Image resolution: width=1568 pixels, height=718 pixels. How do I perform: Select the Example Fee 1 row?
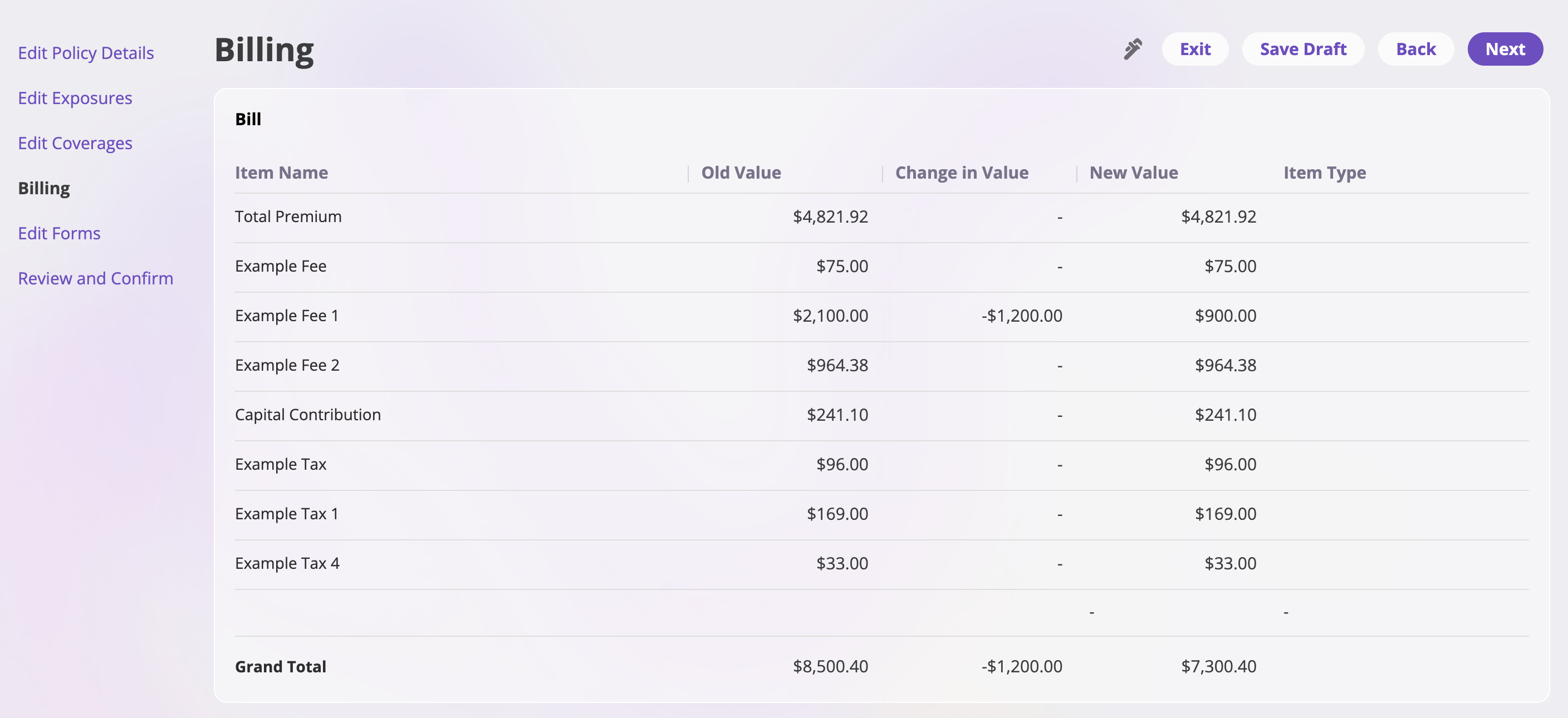(x=287, y=316)
